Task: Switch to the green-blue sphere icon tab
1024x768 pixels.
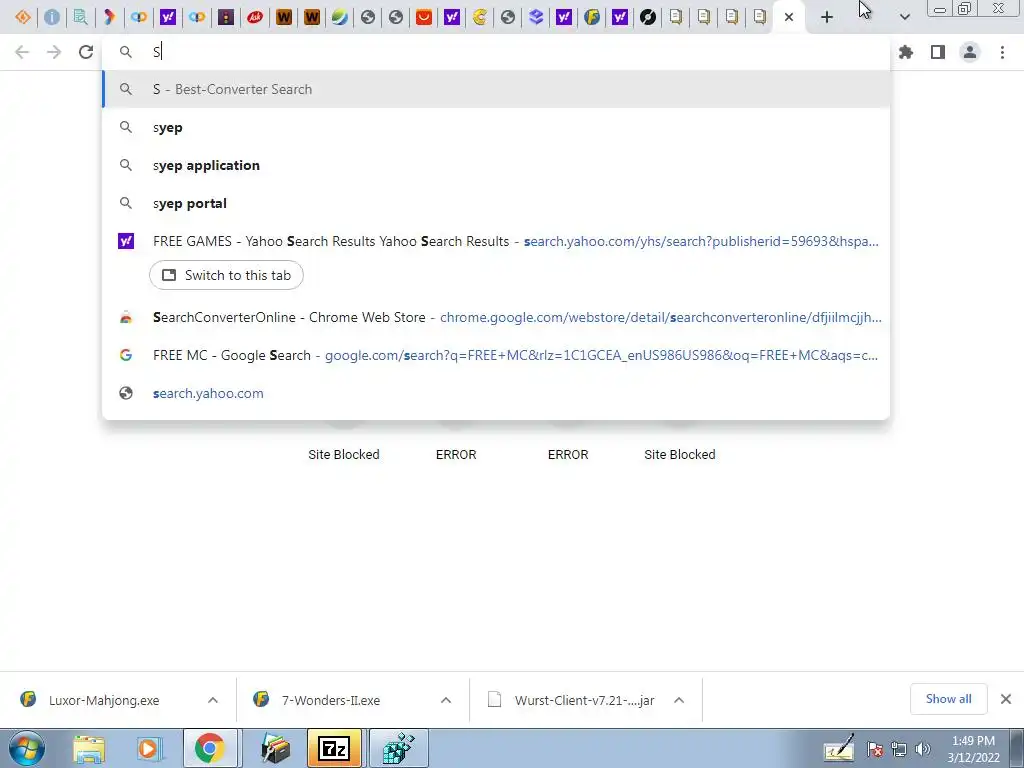Action: pos(340,17)
